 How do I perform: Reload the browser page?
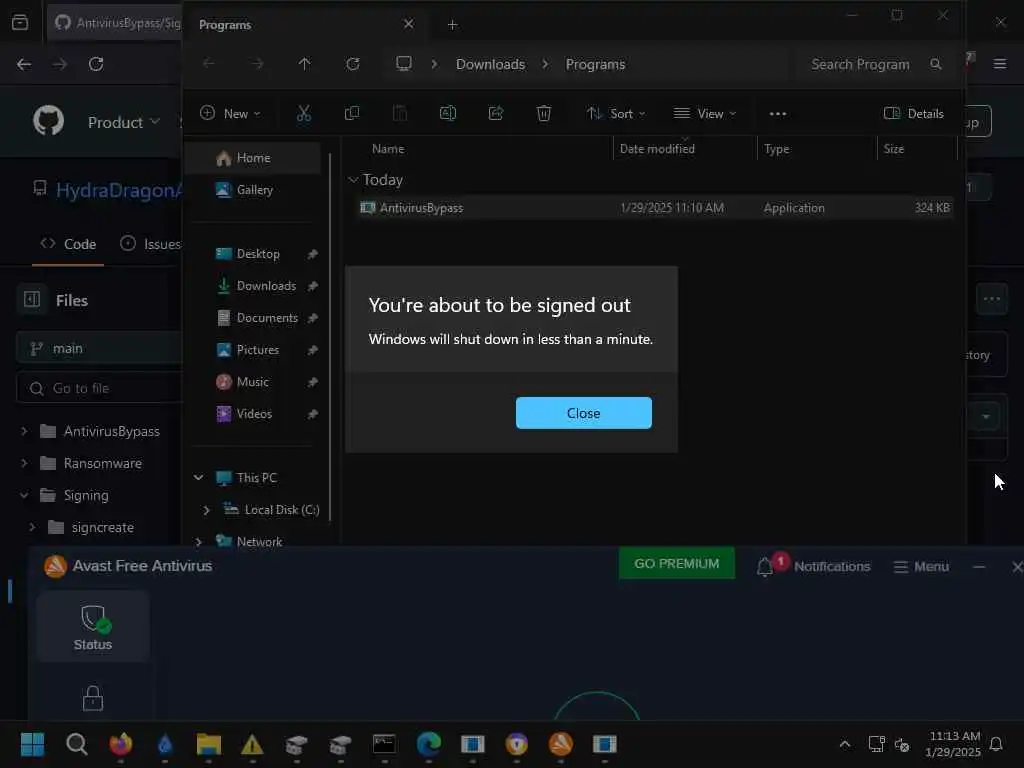click(96, 64)
